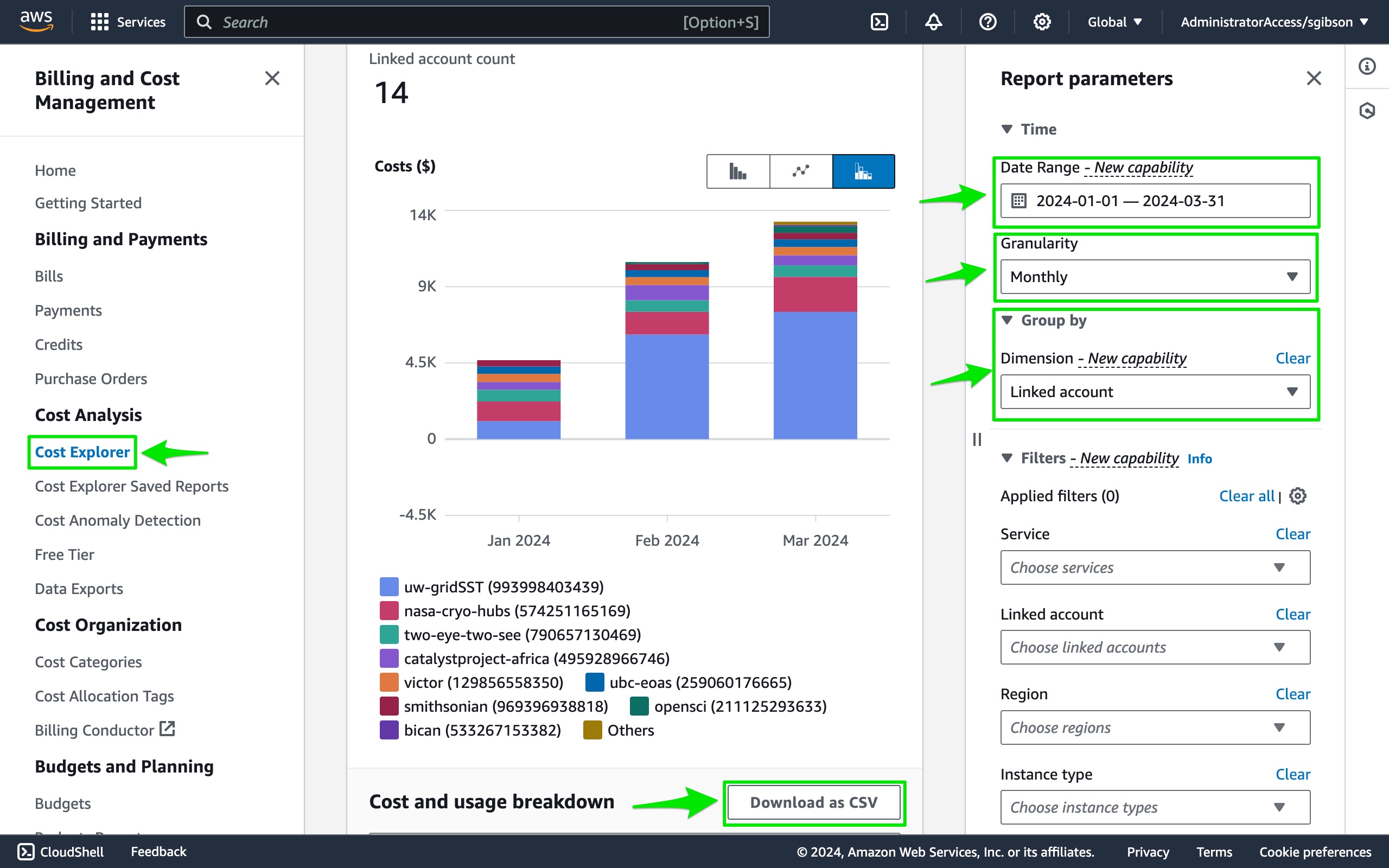Click the search magnifier icon
1389x868 pixels.
(204, 22)
